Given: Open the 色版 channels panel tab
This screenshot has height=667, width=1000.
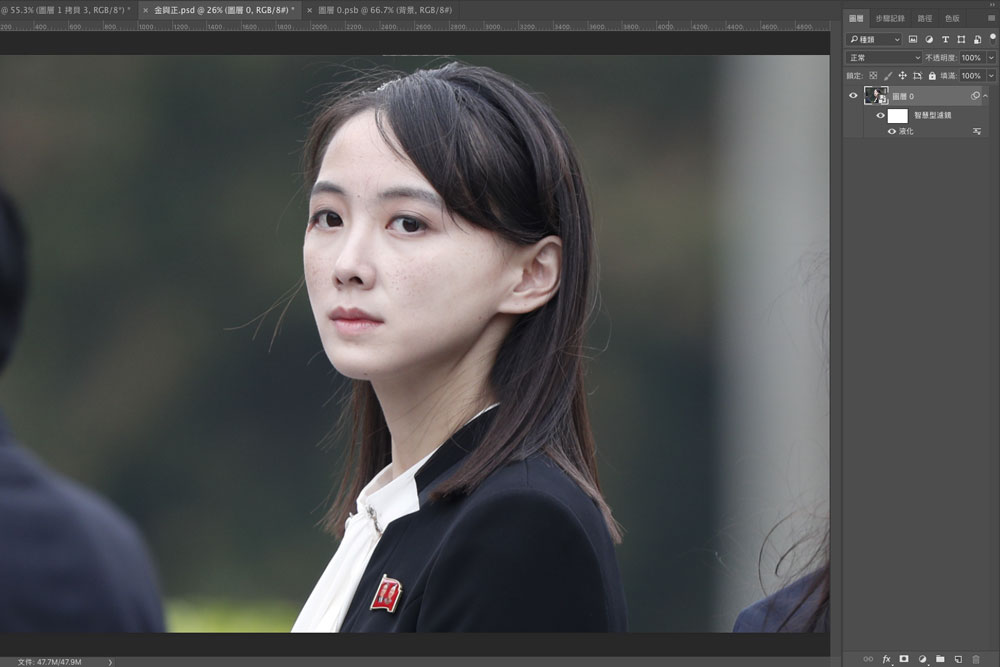Looking at the screenshot, I should pos(952,18).
